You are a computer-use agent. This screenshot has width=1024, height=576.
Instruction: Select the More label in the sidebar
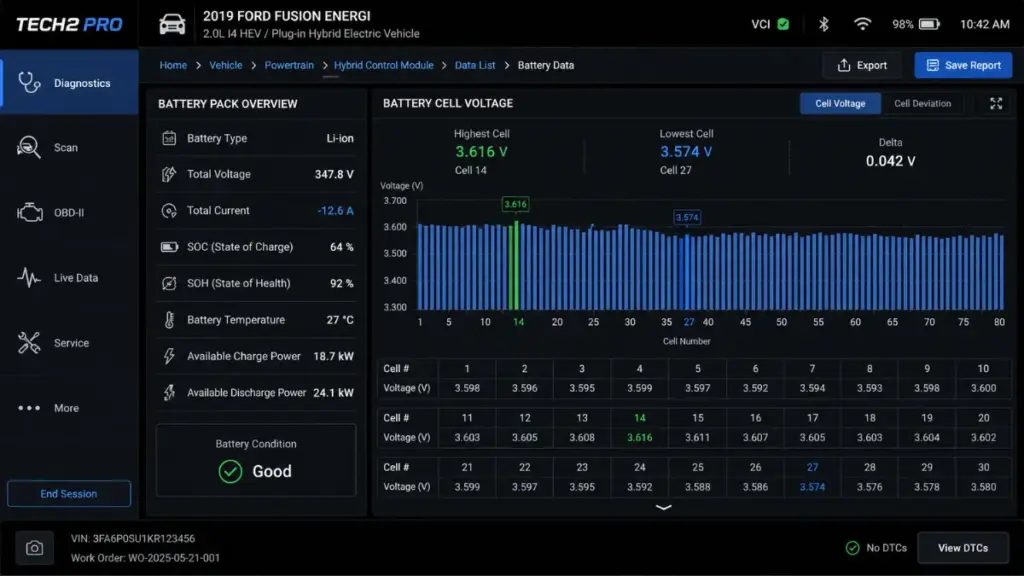tap(67, 408)
